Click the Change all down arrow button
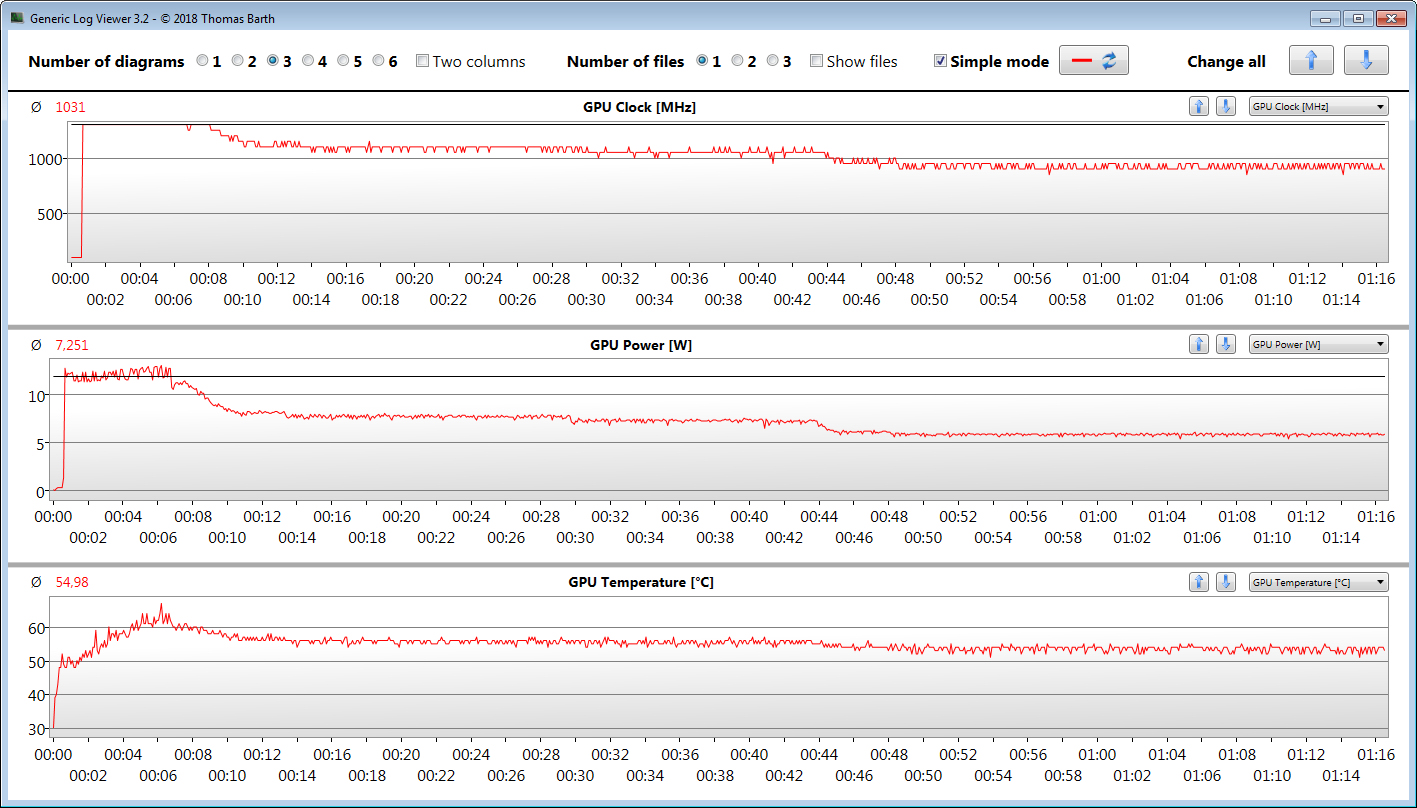This screenshot has width=1417, height=808. pyautogui.click(x=1365, y=60)
